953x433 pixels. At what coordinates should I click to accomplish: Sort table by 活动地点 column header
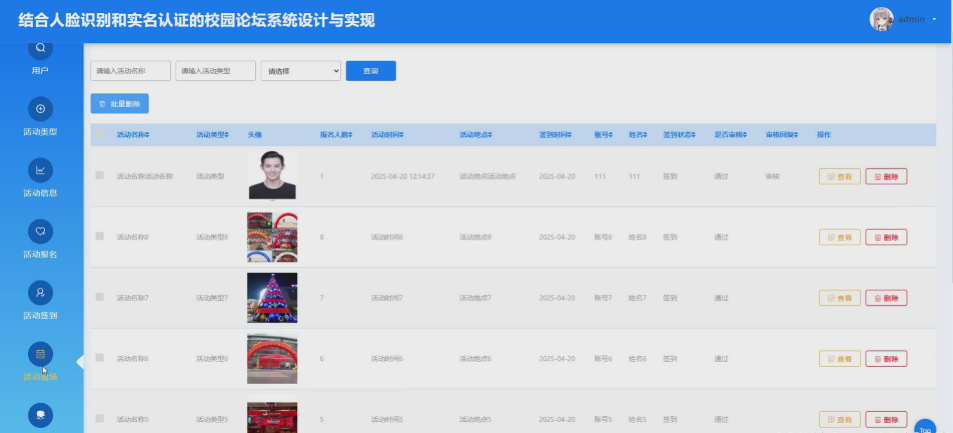point(476,135)
